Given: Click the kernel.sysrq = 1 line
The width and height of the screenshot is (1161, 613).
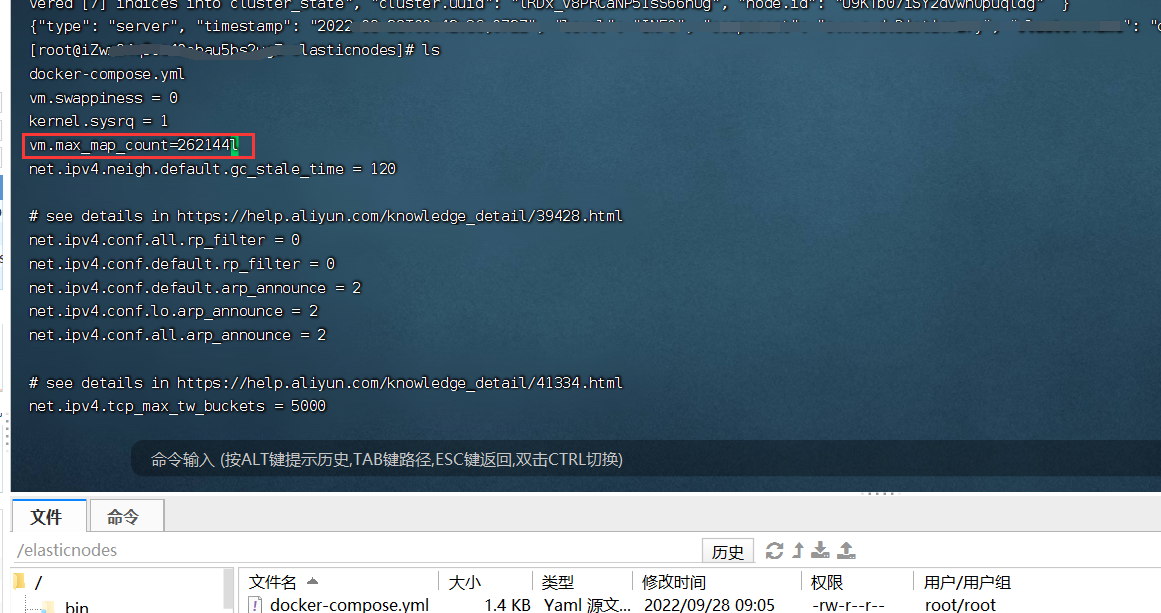Looking at the screenshot, I should click(98, 121).
